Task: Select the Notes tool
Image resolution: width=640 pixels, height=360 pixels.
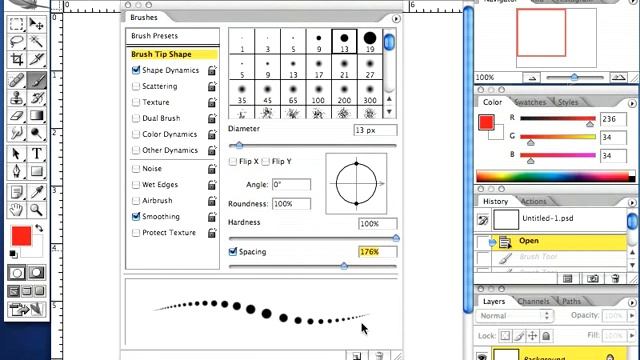Action: pos(16,192)
